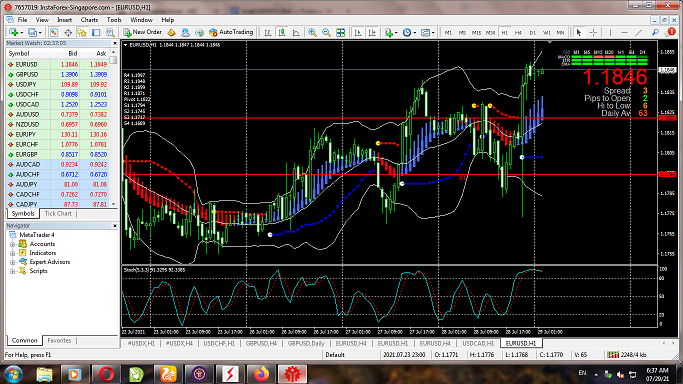This screenshot has width=683, height=384.
Task: Click the connection status 2248/4 kb indicator
Action: [x=627, y=355]
